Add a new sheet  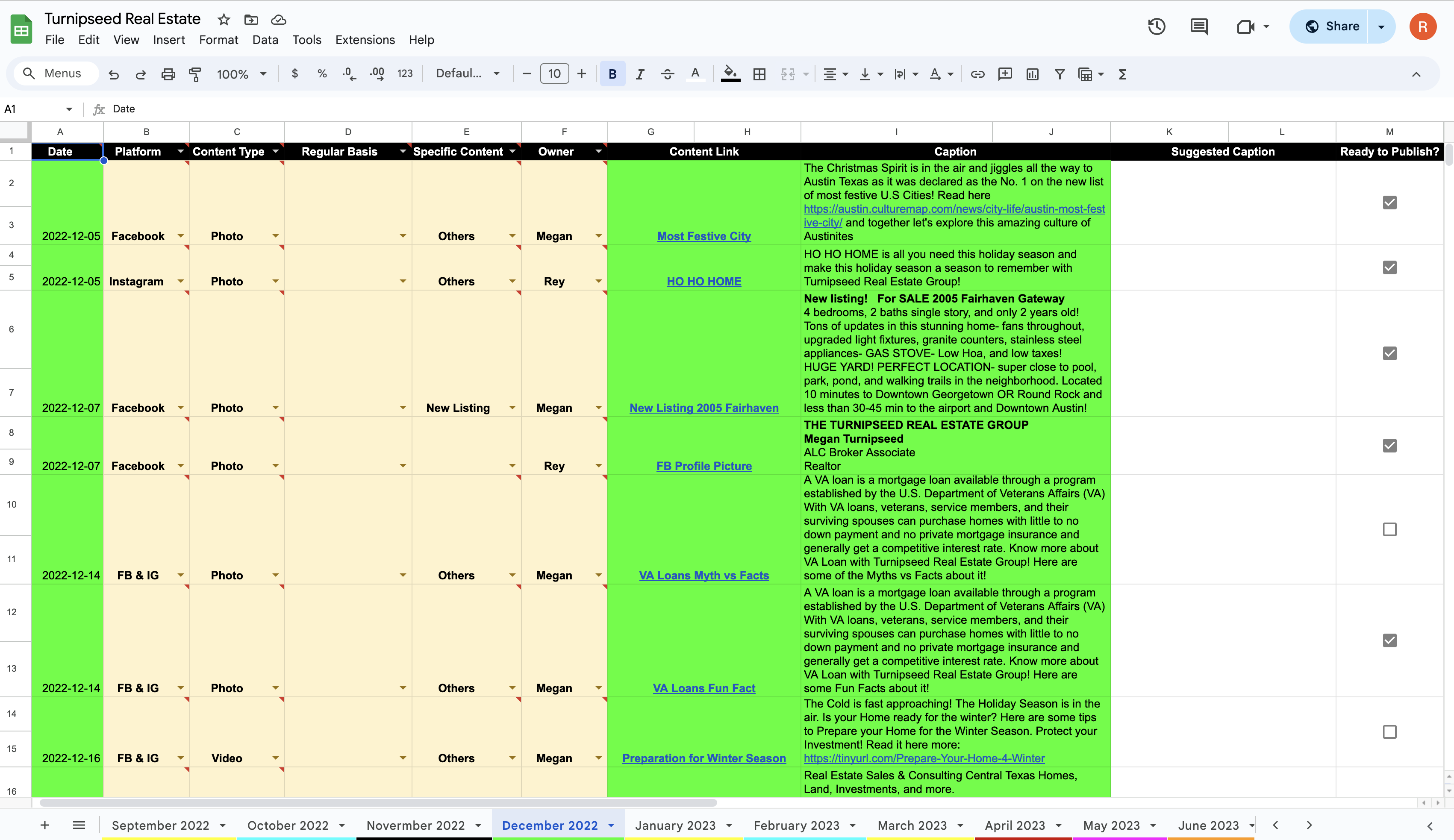coord(44,825)
